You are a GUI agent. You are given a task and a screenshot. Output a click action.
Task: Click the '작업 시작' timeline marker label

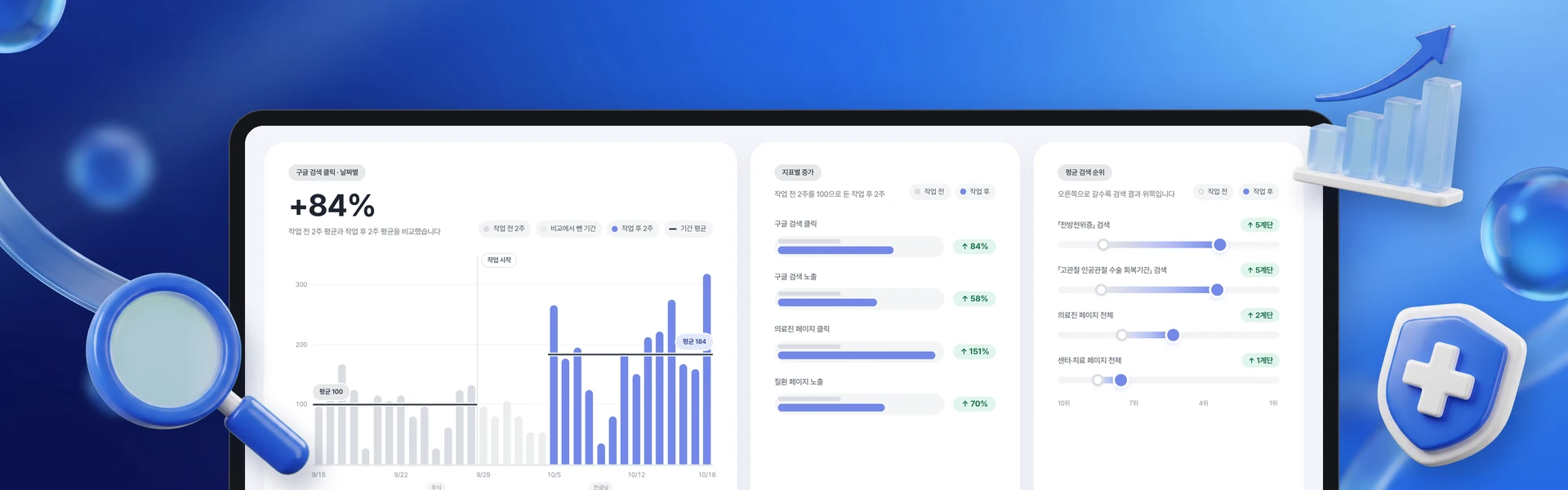coord(499,261)
